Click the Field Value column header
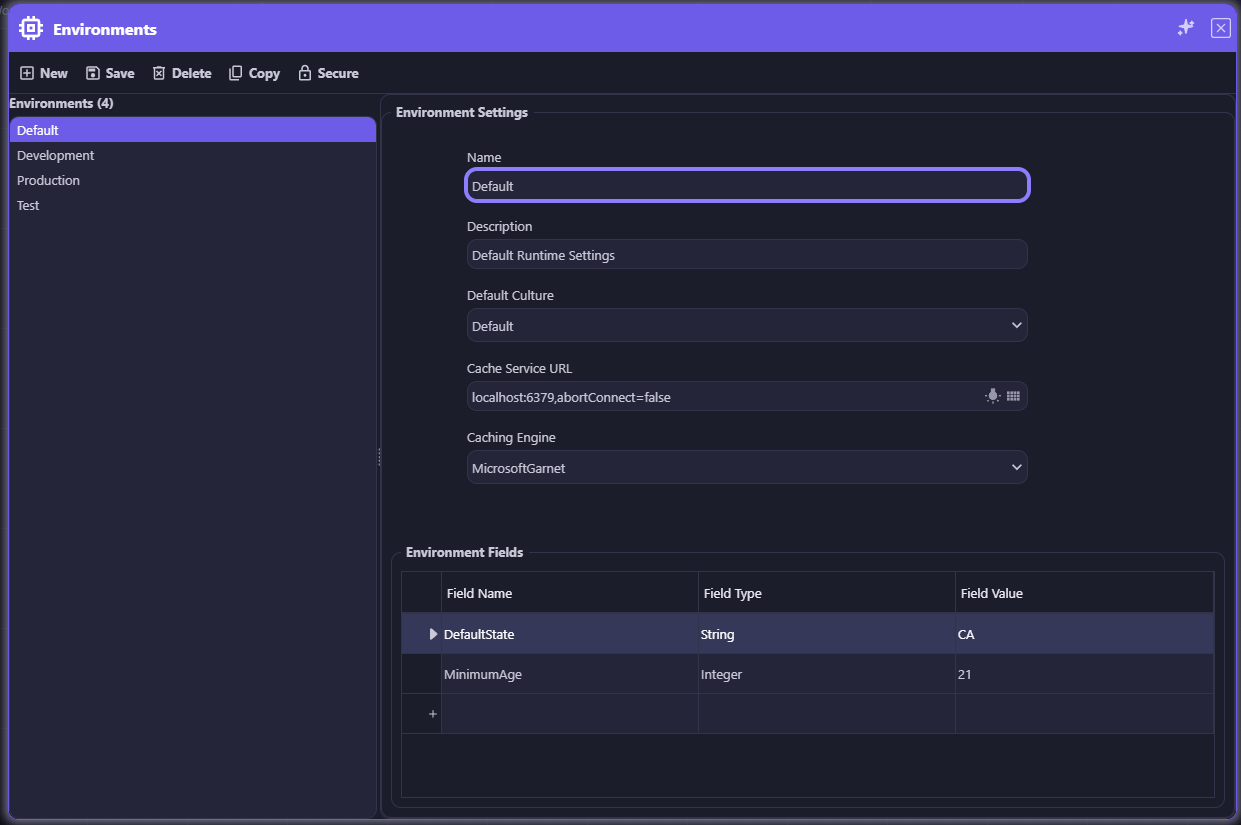Viewport: 1241px width, 825px height. tap(1084, 593)
